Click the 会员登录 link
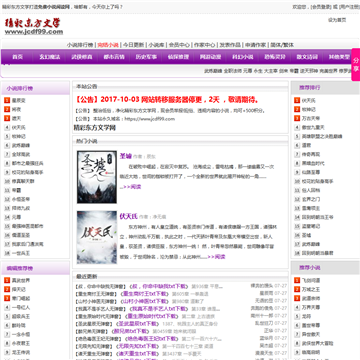 (320, 7)
